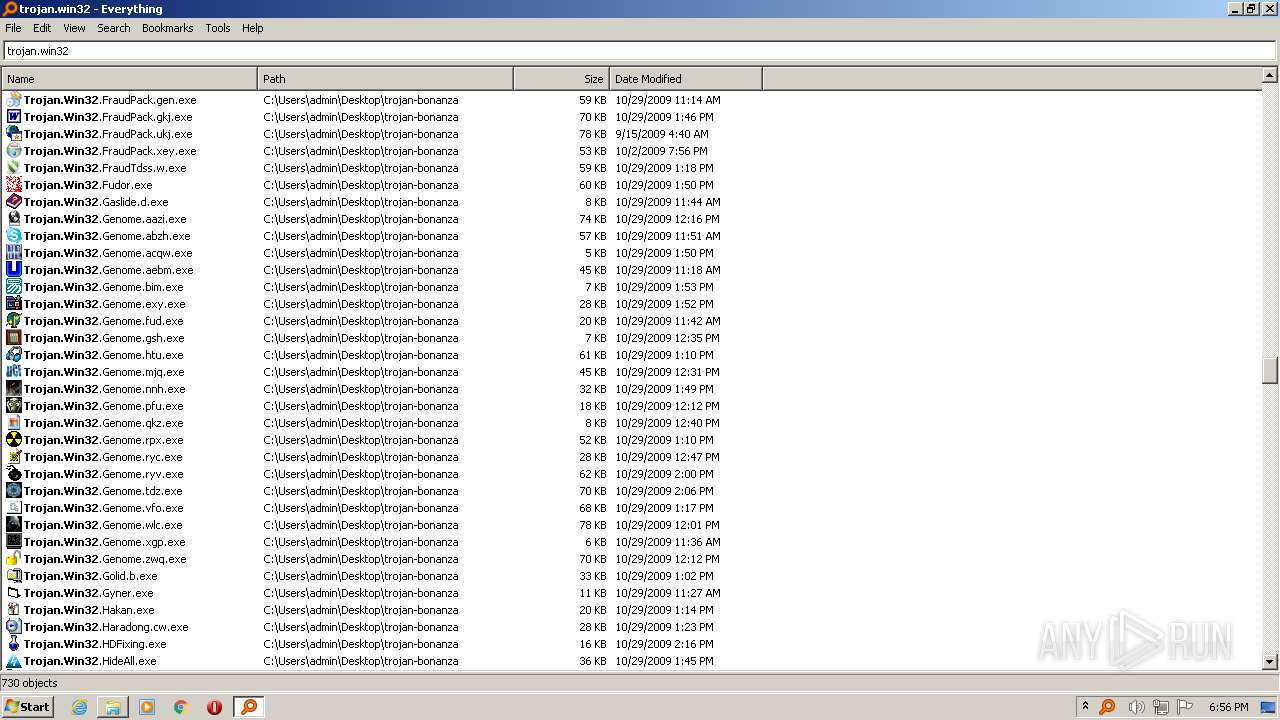Click the icon of Trojan.Win32.HideAll.exe
This screenshot has height=720, width=1280.
pos(14,661)
